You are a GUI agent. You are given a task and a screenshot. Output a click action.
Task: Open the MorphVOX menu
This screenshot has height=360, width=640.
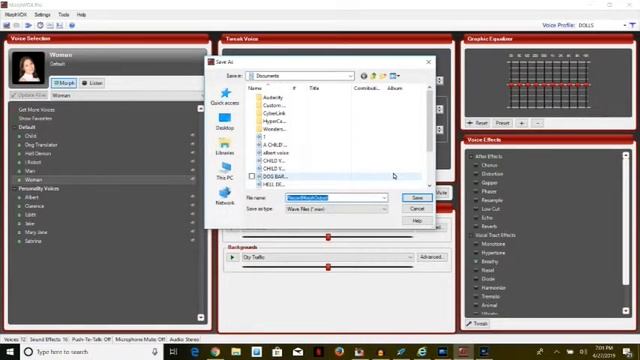(16, 15)
